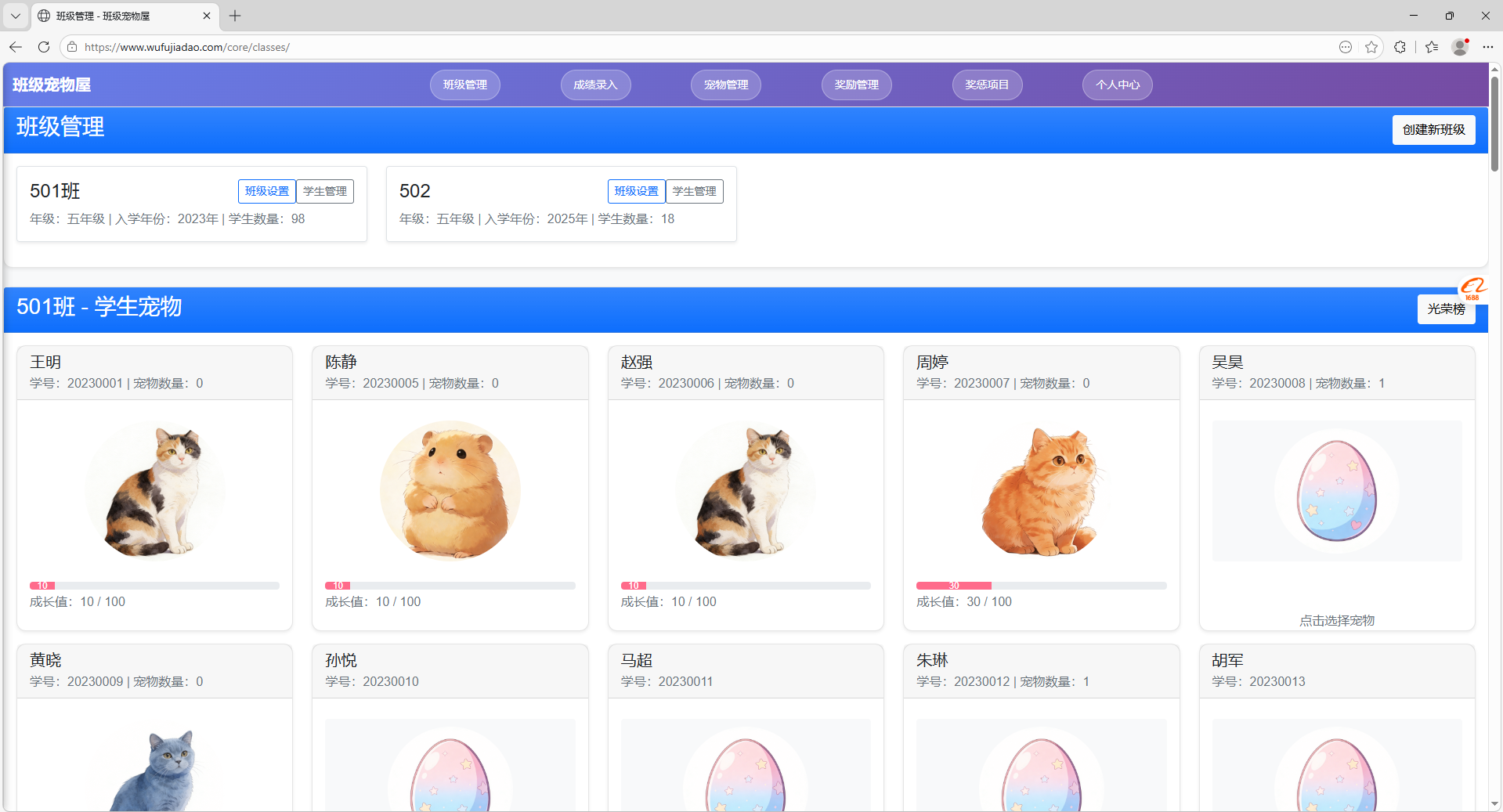The width and height of the screenshot is (1503, 812).
Task: Open 学生管理 for class 502
Action: click(694, 190)
